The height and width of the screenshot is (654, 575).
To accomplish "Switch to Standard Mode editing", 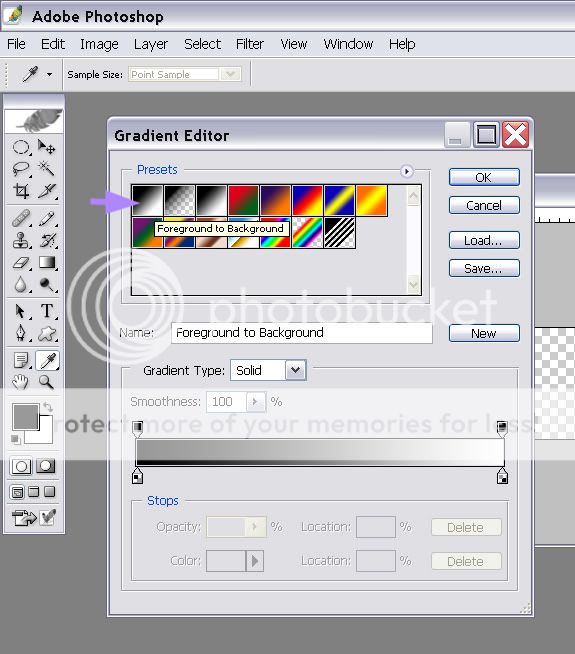I will point(21,466).
